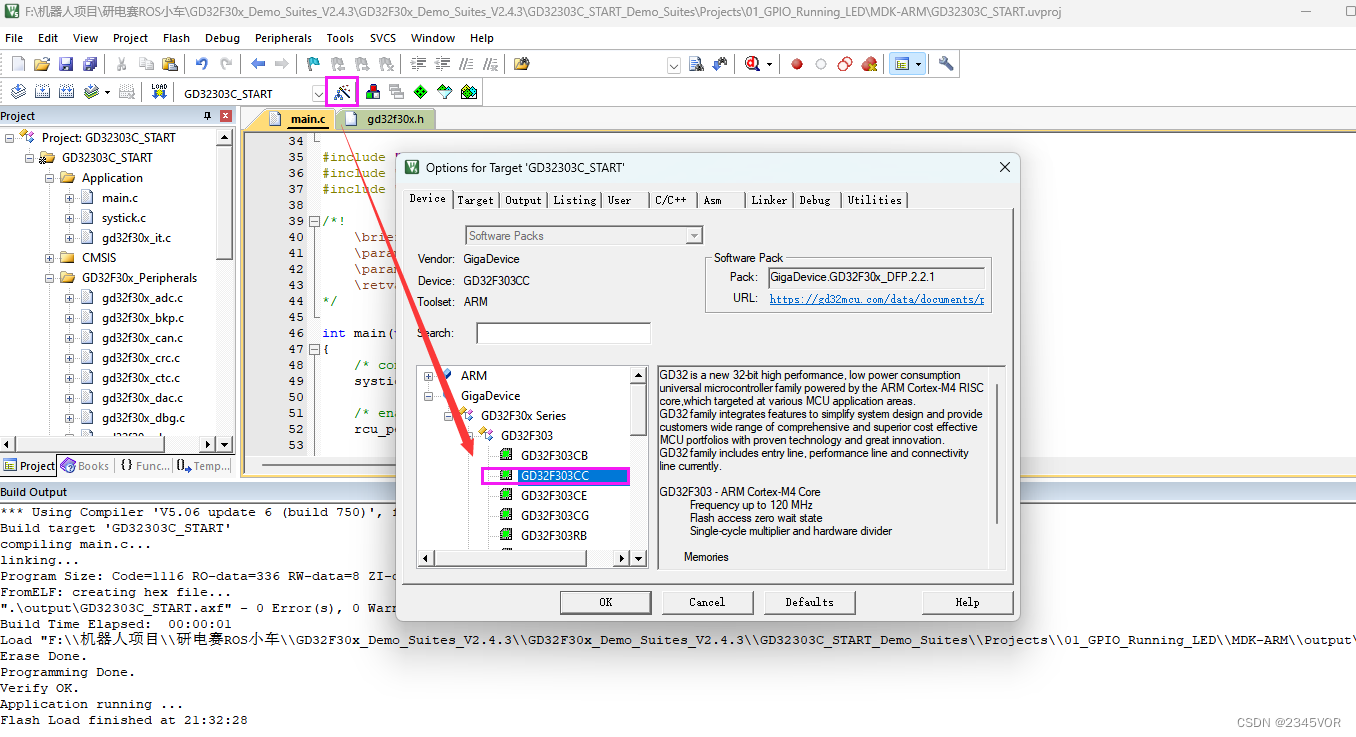The image size is (1356, 737).
Task: Switch to the Books panel tab
Action: click(x=84, y=466)
